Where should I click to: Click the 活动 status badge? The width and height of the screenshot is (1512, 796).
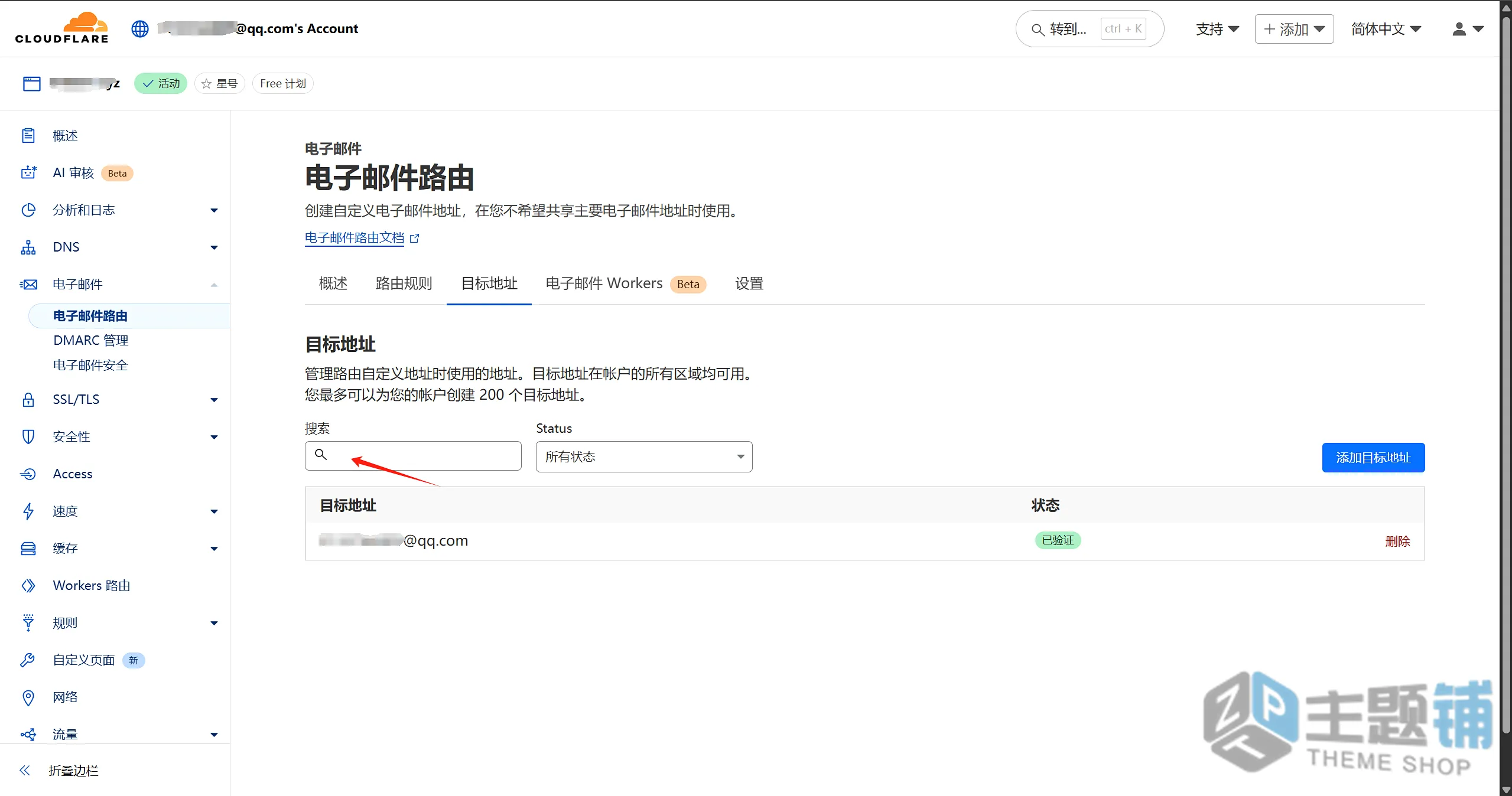(x=161, y=84)
